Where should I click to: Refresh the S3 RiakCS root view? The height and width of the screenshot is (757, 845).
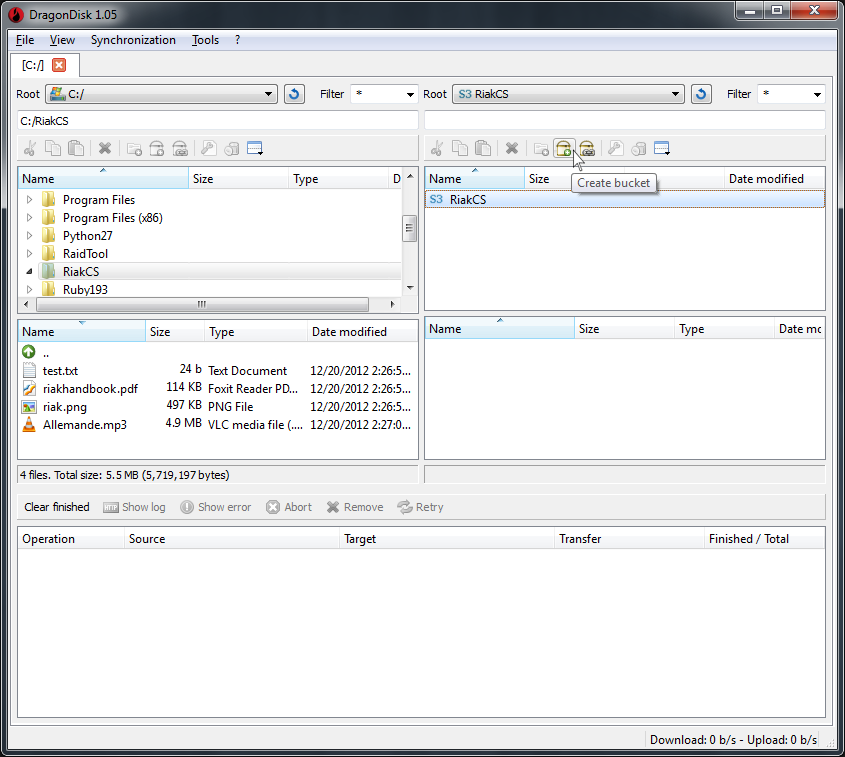pos(700,93)
